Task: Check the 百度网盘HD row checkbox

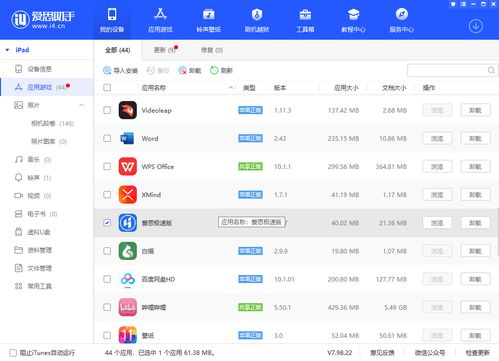Action: pyautogui.click(x=107, y=279)
